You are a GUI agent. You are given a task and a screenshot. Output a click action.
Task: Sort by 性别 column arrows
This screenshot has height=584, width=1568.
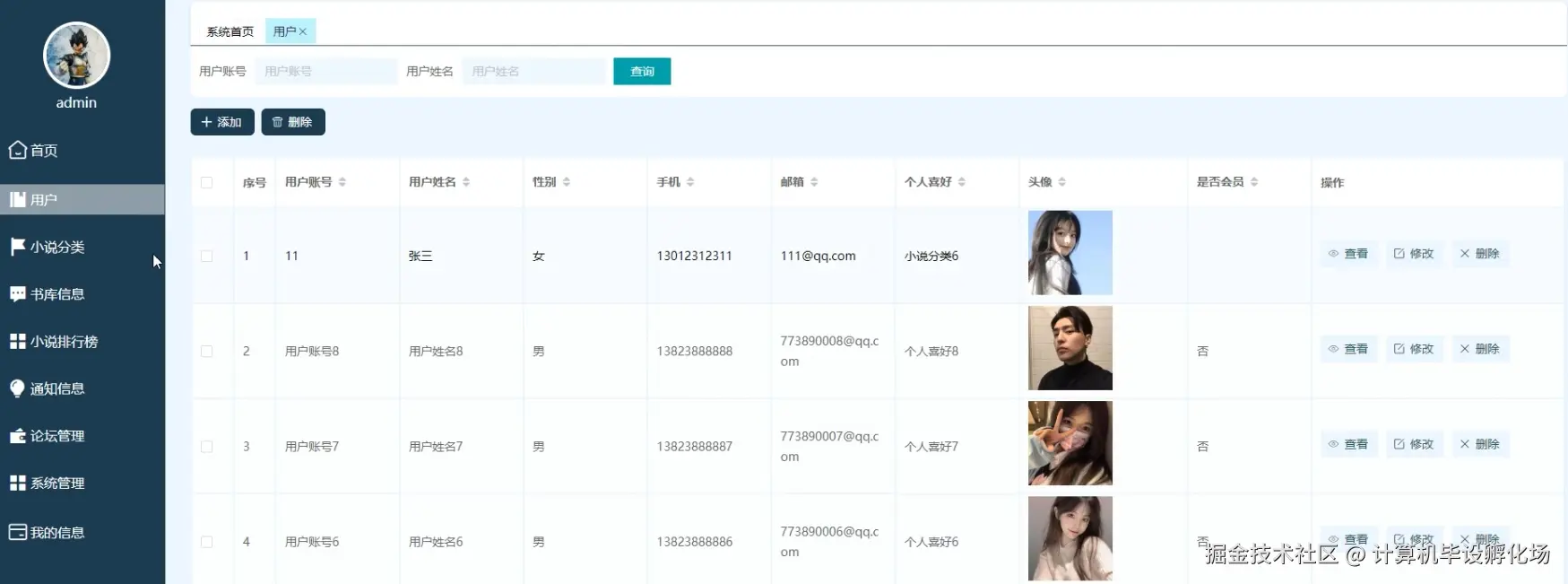[x=567, y=182]
